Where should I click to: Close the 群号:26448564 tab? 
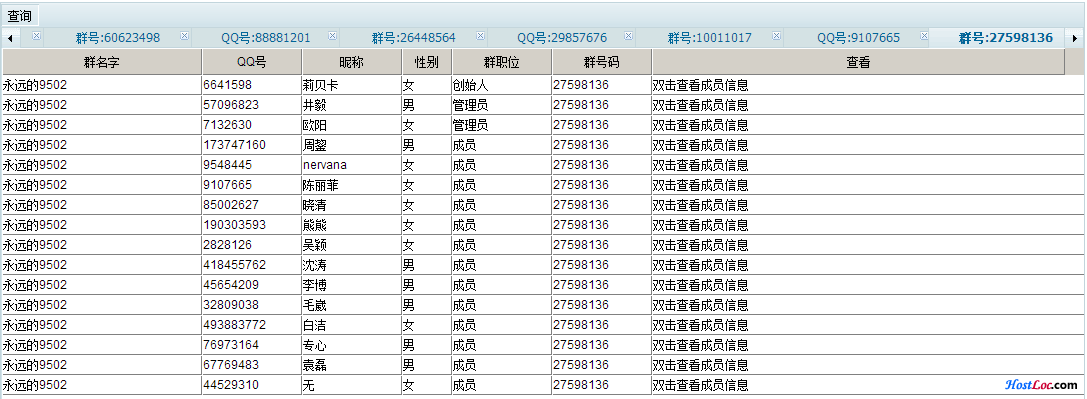(x=480, y=35)
